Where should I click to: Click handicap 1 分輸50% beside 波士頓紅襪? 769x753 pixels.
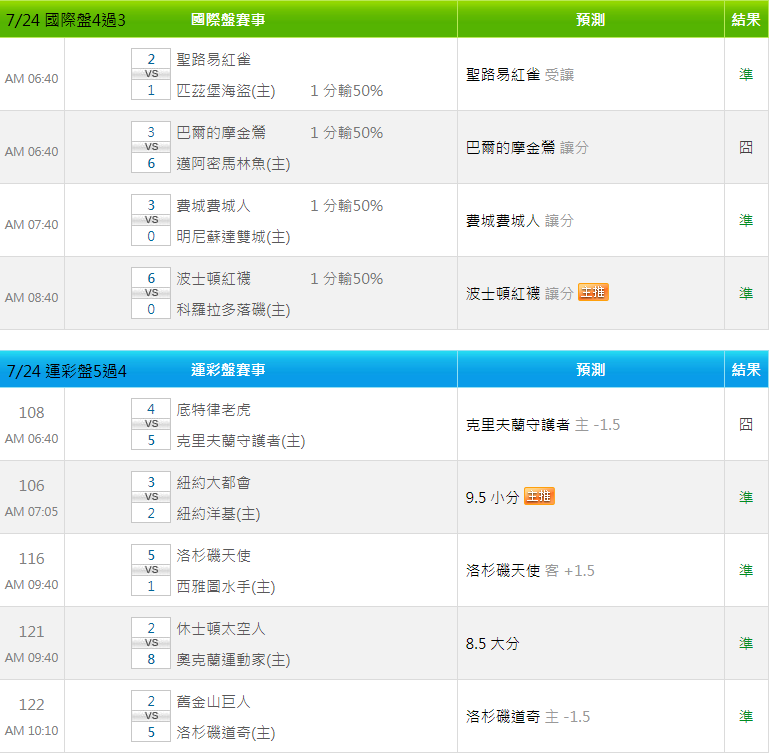click(347, 279)
